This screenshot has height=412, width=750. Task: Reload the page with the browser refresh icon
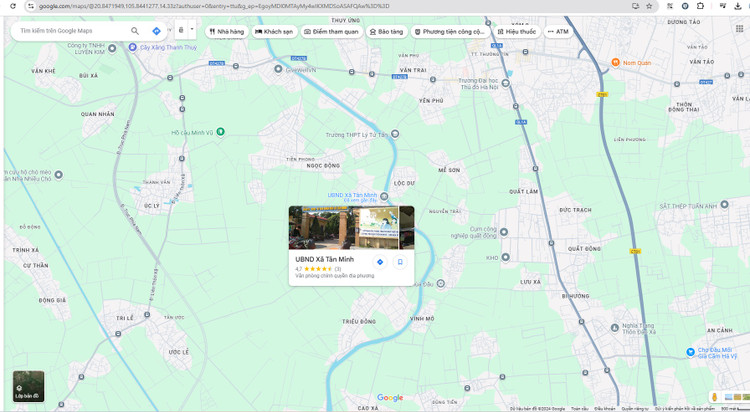tap(12, 6)
